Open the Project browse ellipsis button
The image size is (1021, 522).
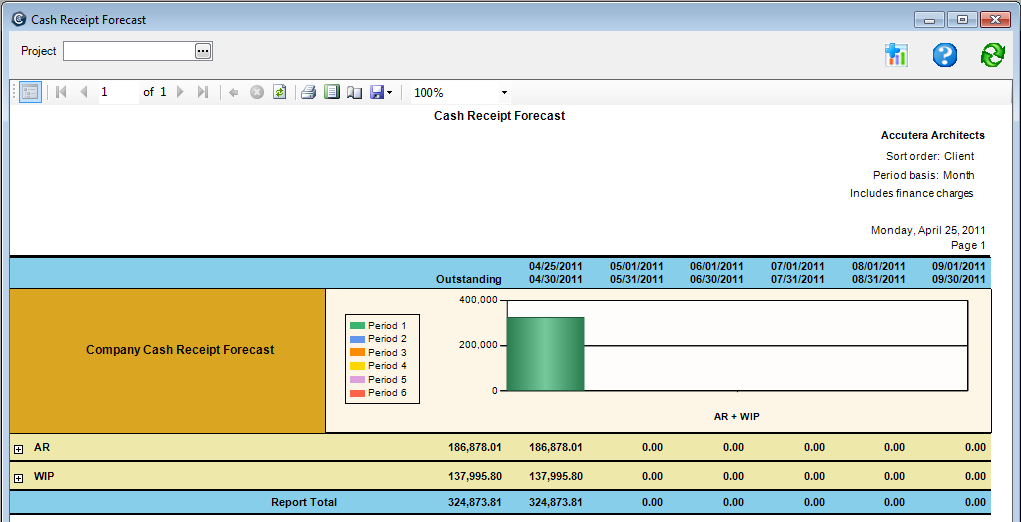point(203,51)
